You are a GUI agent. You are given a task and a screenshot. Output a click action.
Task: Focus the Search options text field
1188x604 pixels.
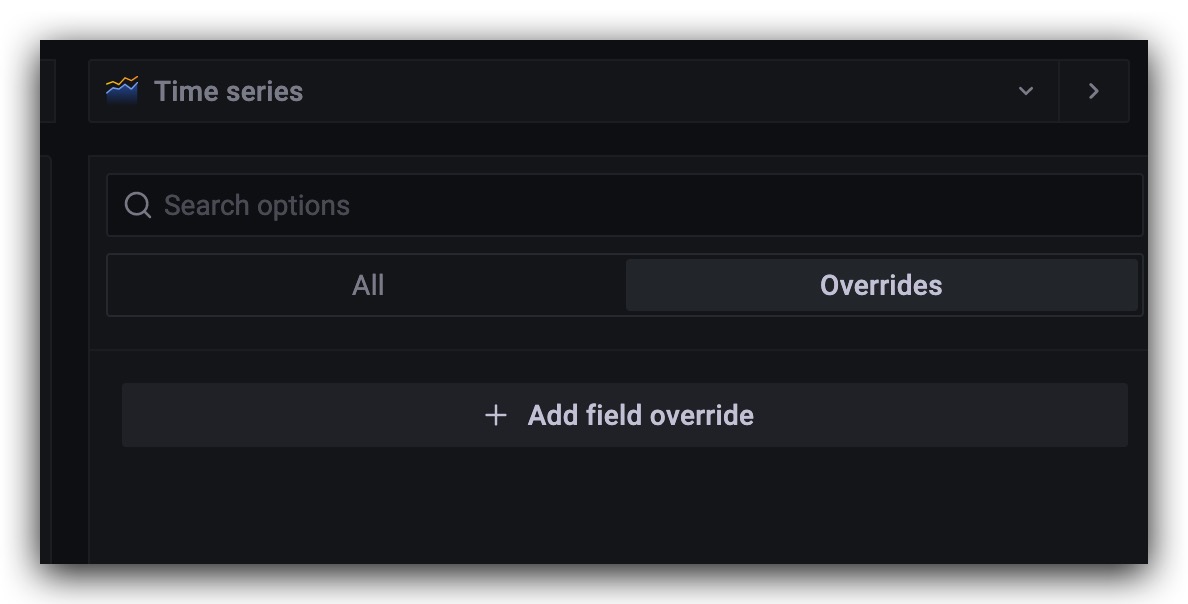click(x=640, y=206)
